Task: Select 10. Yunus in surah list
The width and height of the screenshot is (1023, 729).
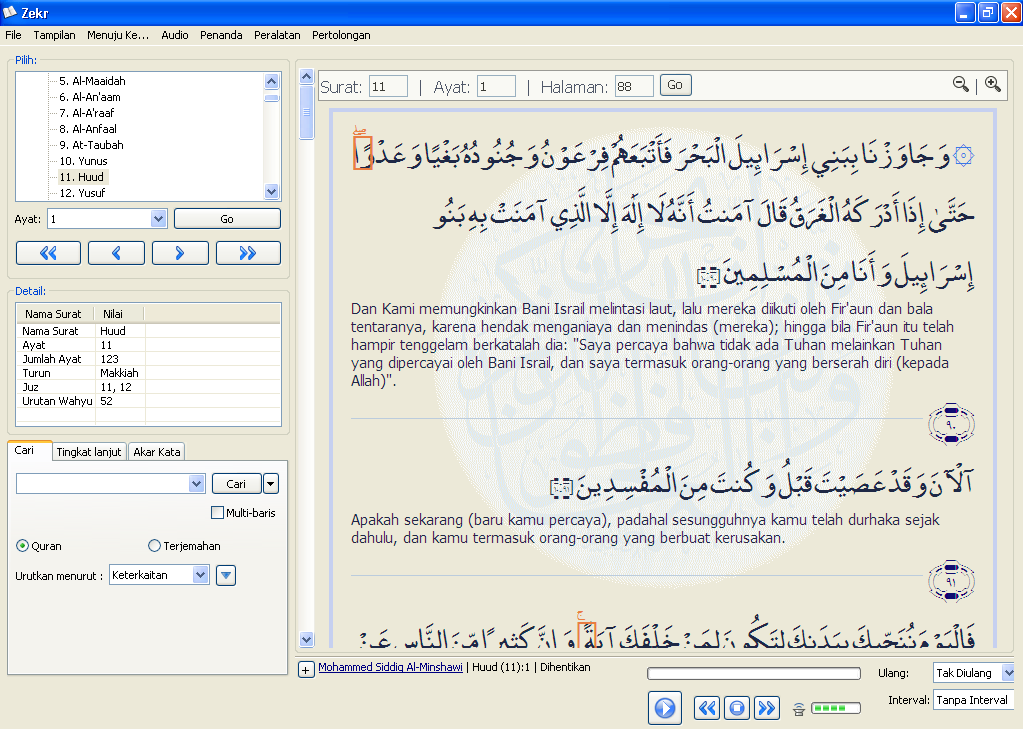Action: click(83, 161)
